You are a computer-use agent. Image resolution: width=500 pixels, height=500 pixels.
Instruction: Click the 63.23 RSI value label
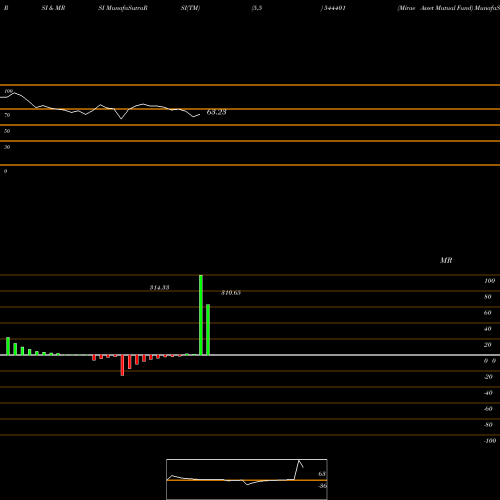pyautogui.click(x=216, y=112)
